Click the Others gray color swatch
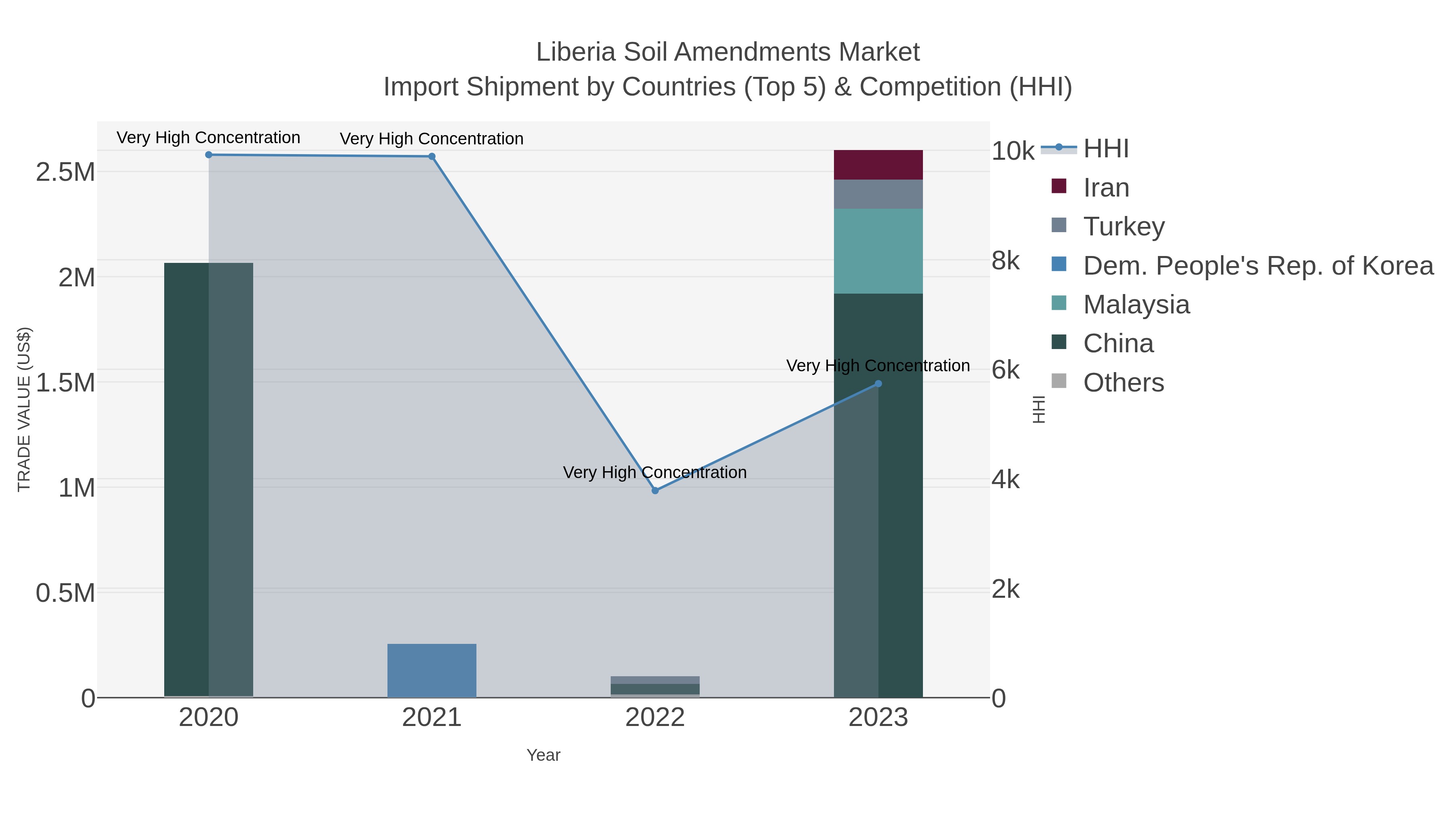The height and width of the screenshot is (819, 1456). pyautogui.click(x=1059, y=381)
